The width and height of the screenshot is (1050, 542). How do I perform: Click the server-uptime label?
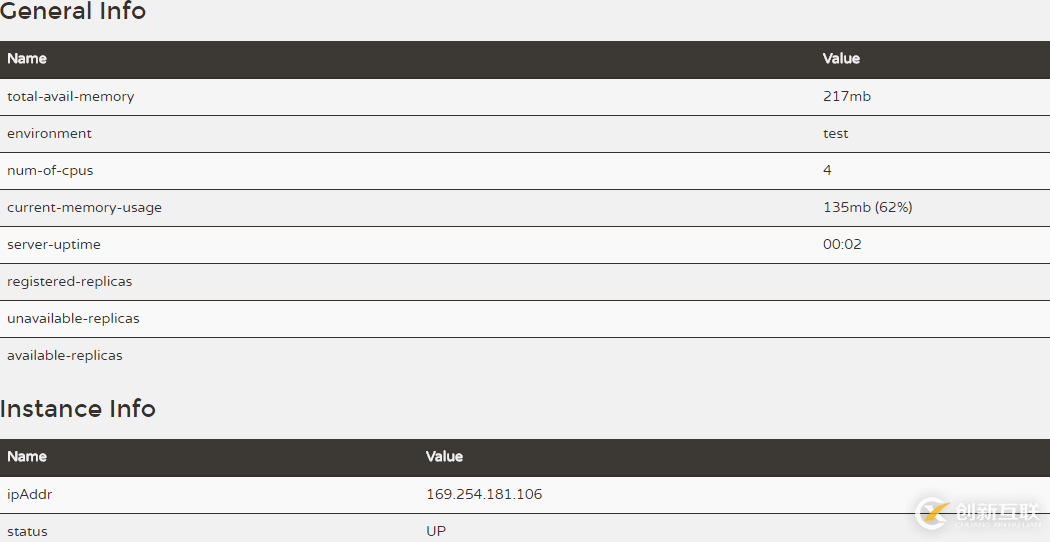pos(54,245)
